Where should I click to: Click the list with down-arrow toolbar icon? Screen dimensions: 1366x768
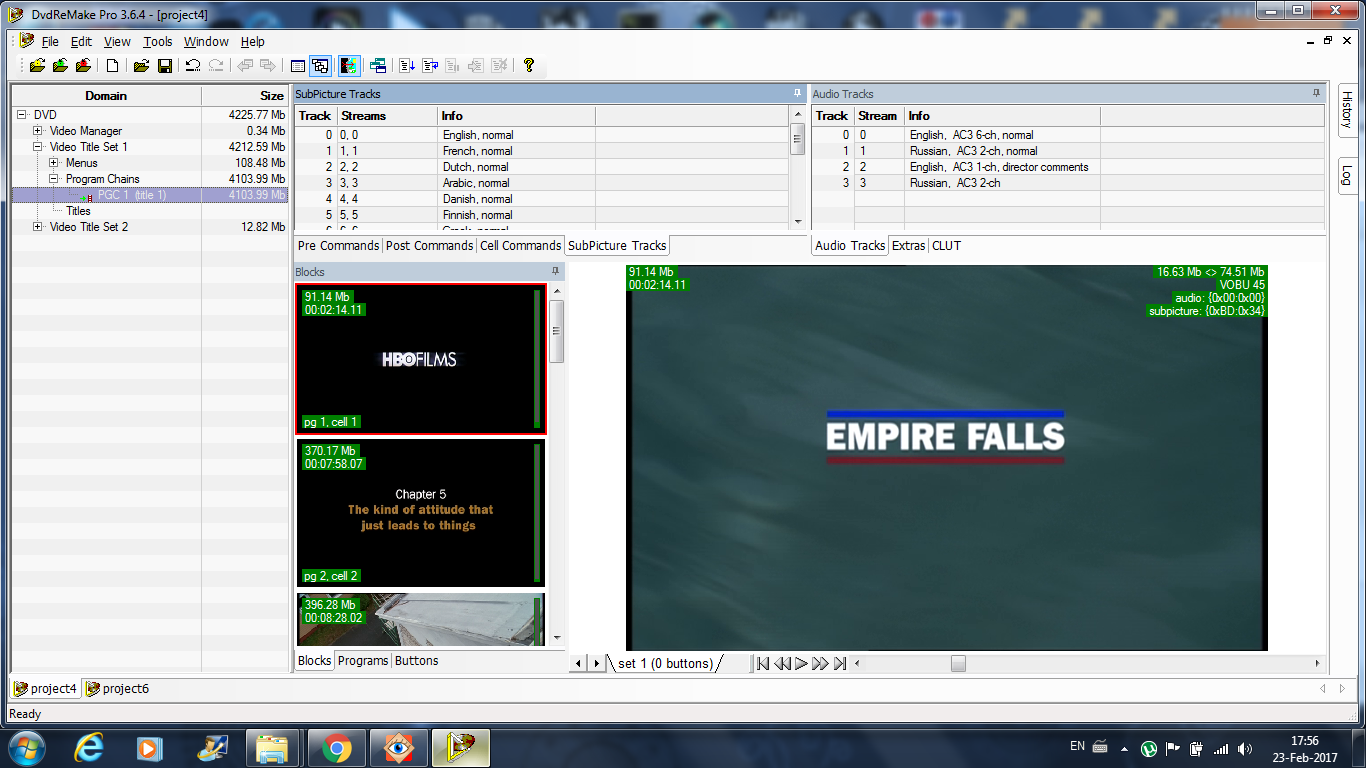pyautogui.click(x=407, y=66)
